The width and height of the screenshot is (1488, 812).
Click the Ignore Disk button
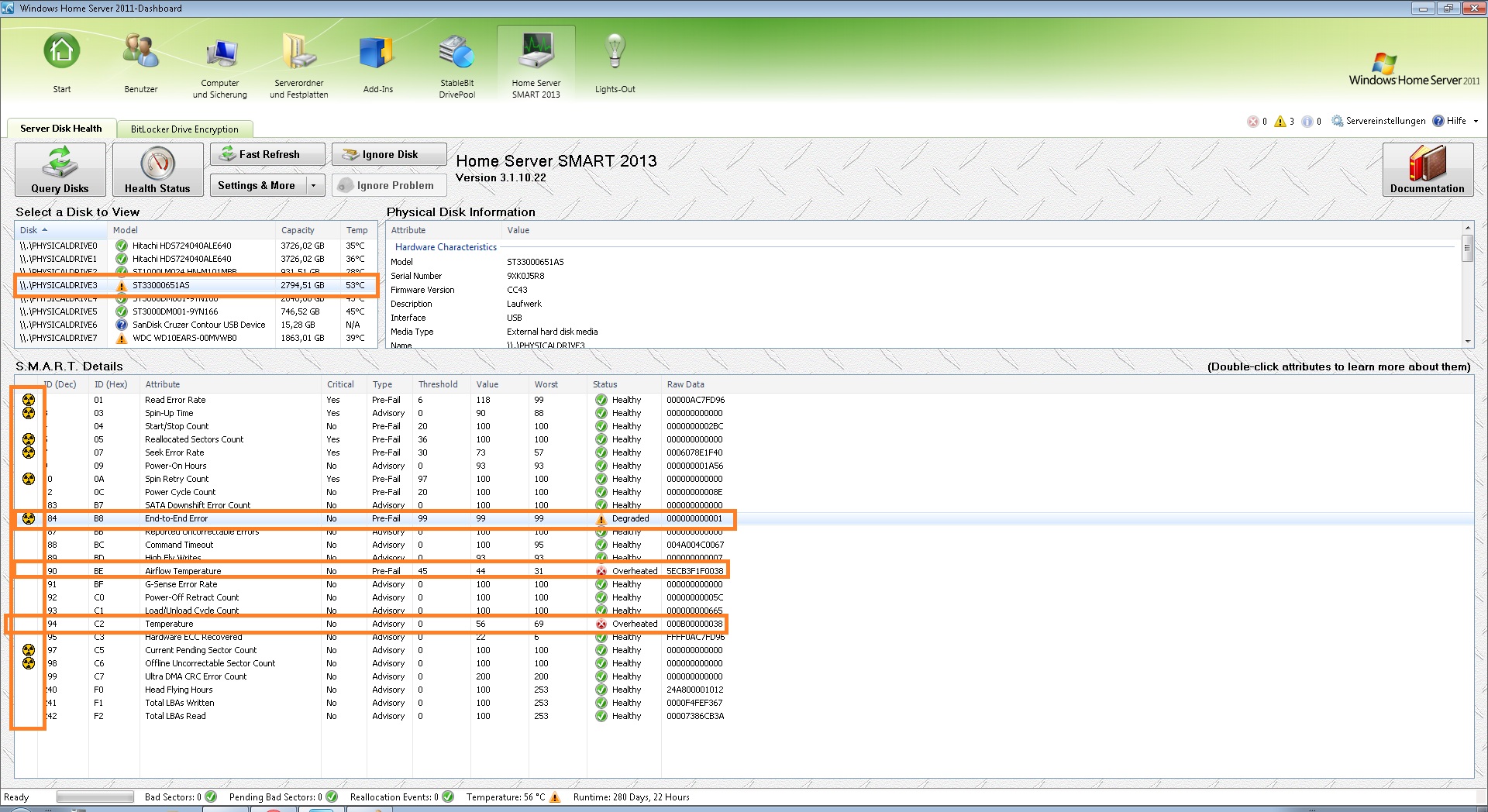point(389,154)
